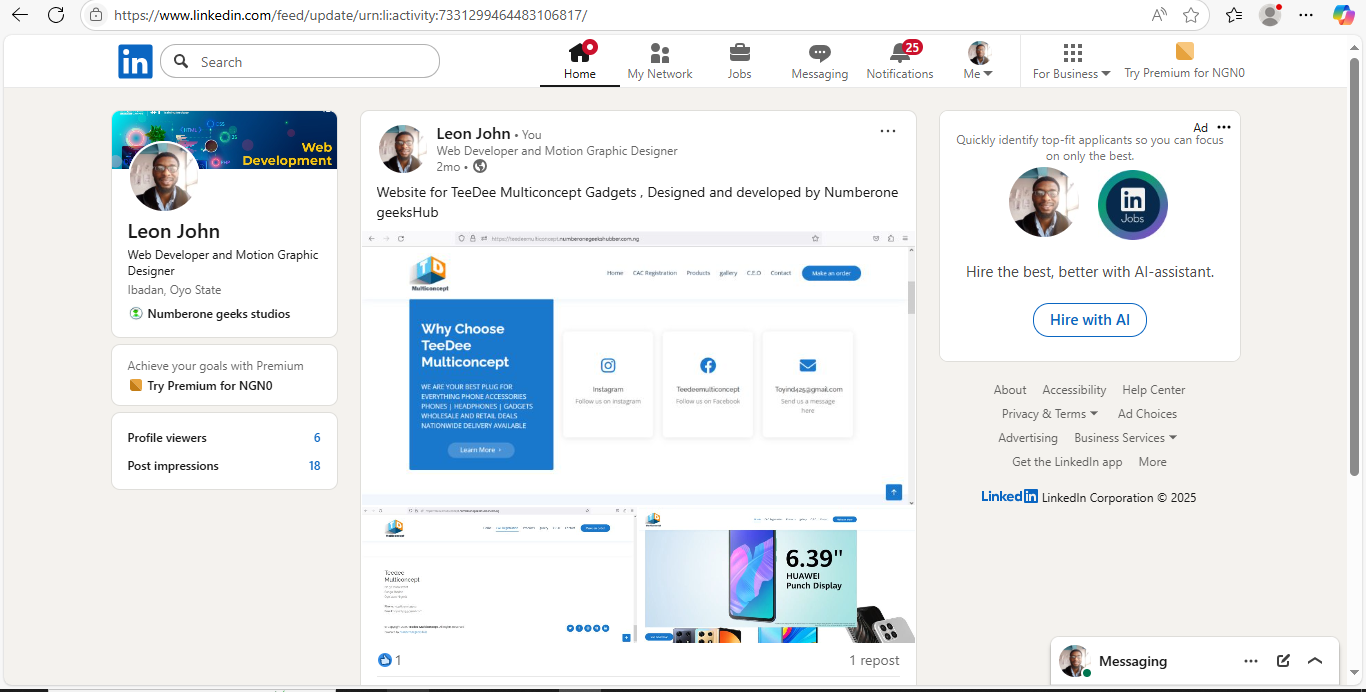
Task: View the Post impressions analytics
Action: tap(224, 466)
